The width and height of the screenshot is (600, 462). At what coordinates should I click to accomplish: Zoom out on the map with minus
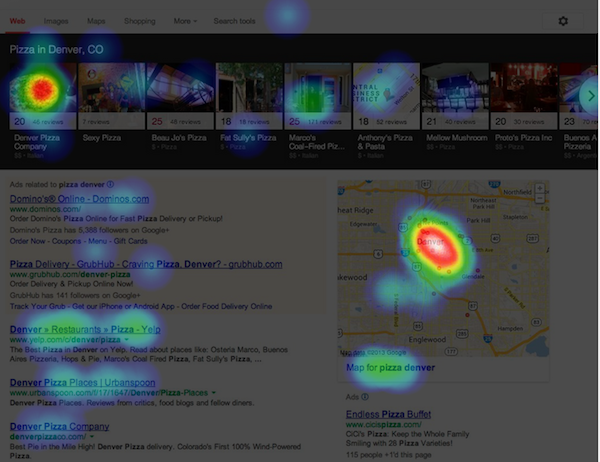tap(540, 198)
